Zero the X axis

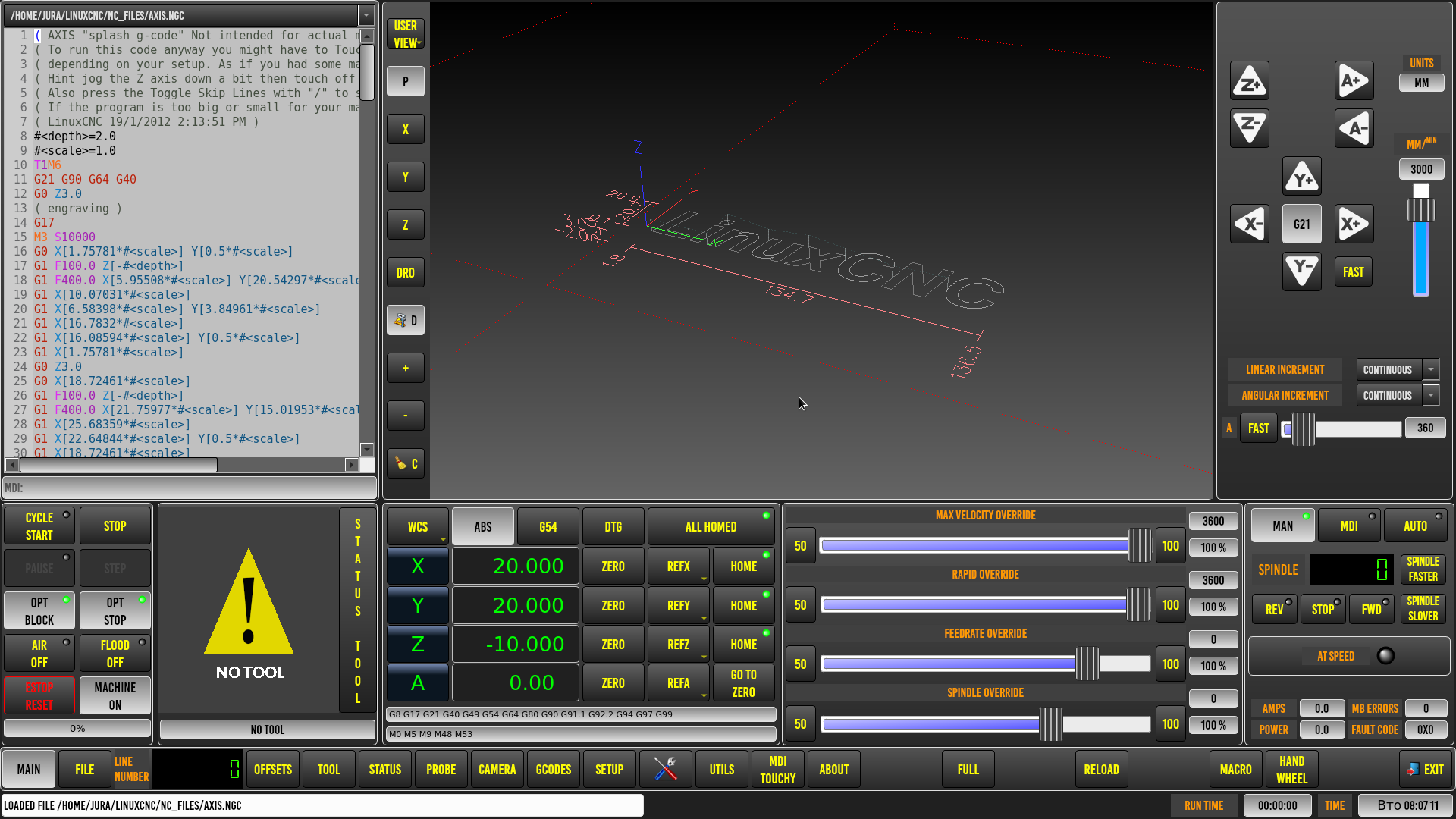613,566
